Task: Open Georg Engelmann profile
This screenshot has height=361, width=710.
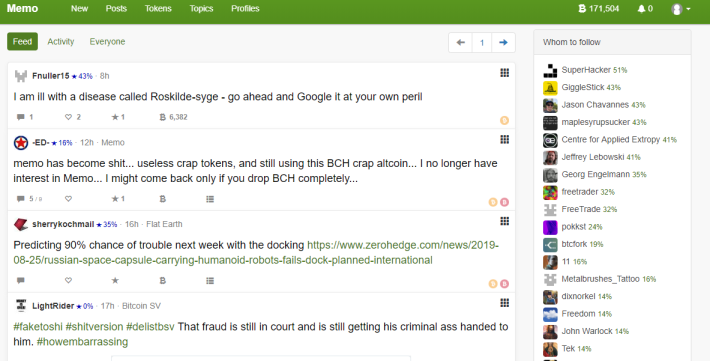Action: point(595,174)
